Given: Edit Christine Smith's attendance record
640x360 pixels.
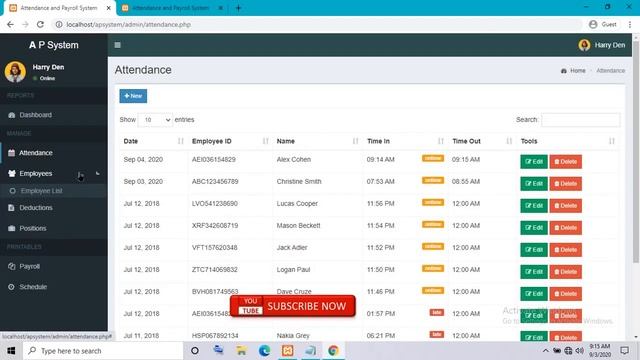Looking at the screenshot, I should [x=534, y=184].
